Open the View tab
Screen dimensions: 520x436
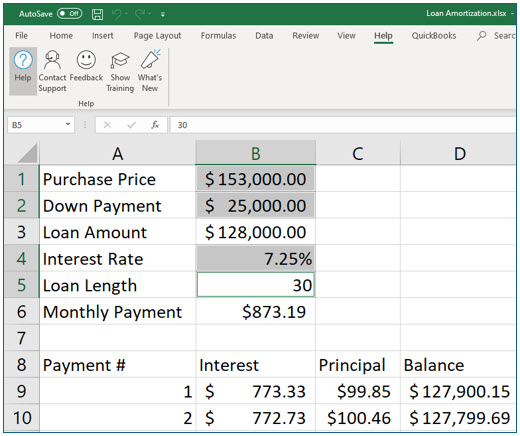346,35
